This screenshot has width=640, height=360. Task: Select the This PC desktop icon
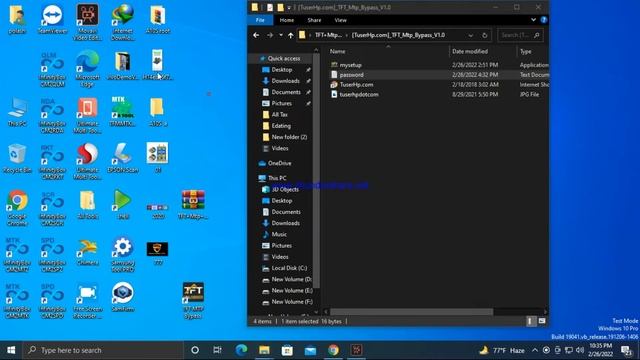[17, 112]
